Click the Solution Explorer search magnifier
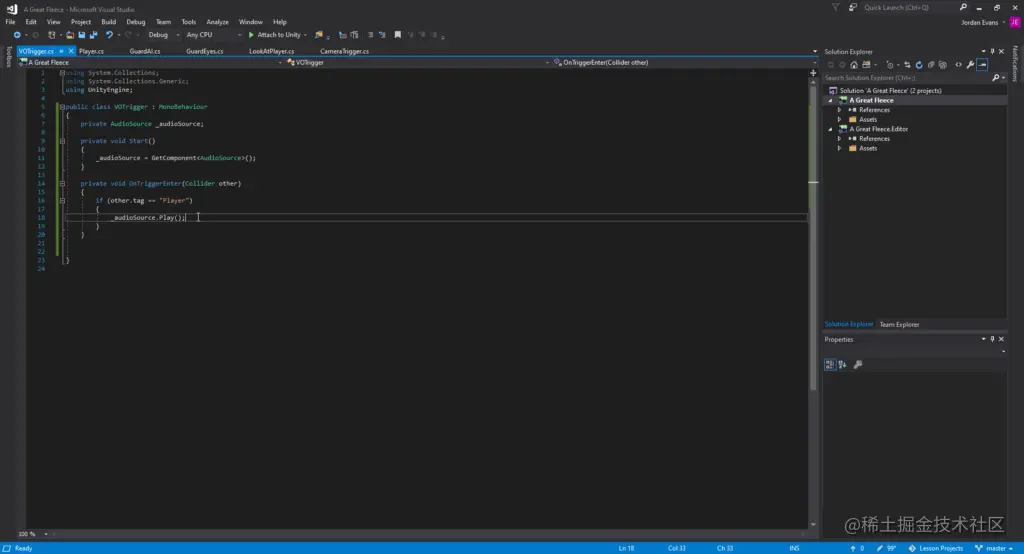This screenshot has width=1024, height=554. click(995, 78)
